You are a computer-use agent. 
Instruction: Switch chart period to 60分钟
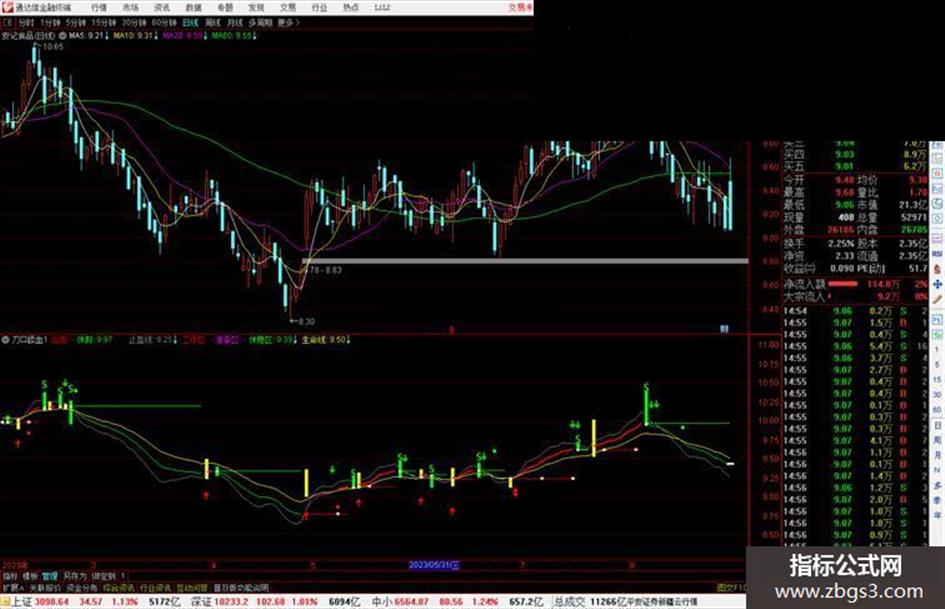click(163, 22)
